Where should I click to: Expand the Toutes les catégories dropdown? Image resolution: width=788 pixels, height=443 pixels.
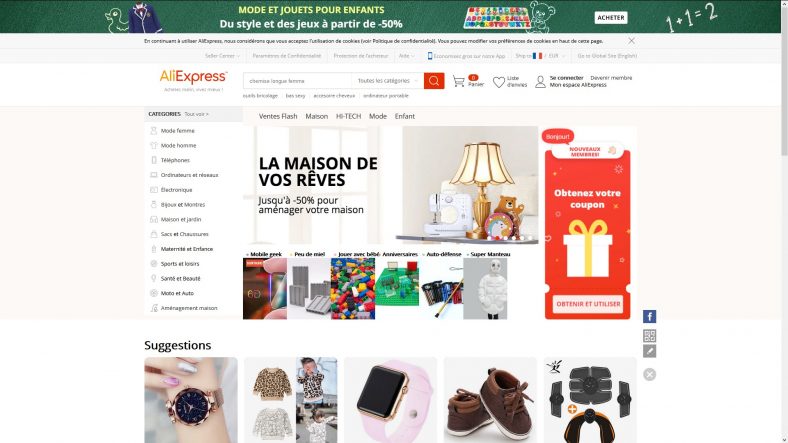click(x=387, y=81)
